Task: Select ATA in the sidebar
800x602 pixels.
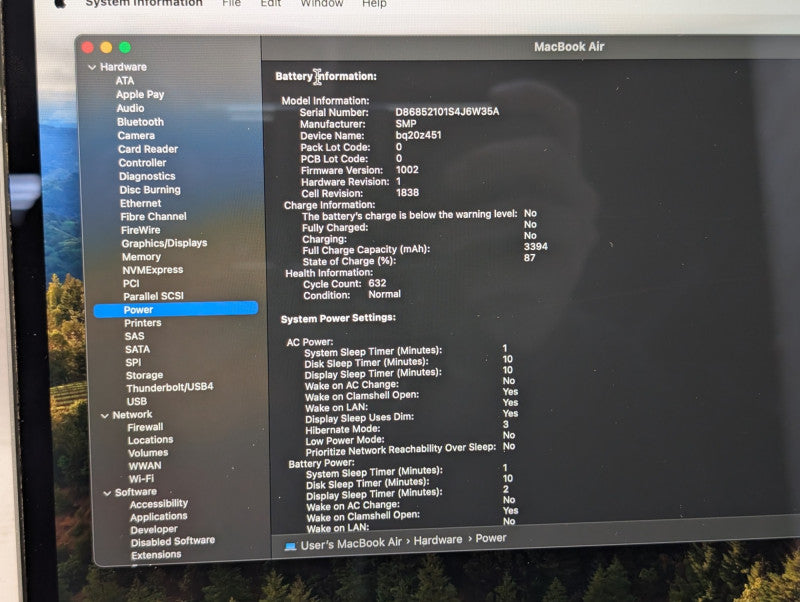Action: 124,81
